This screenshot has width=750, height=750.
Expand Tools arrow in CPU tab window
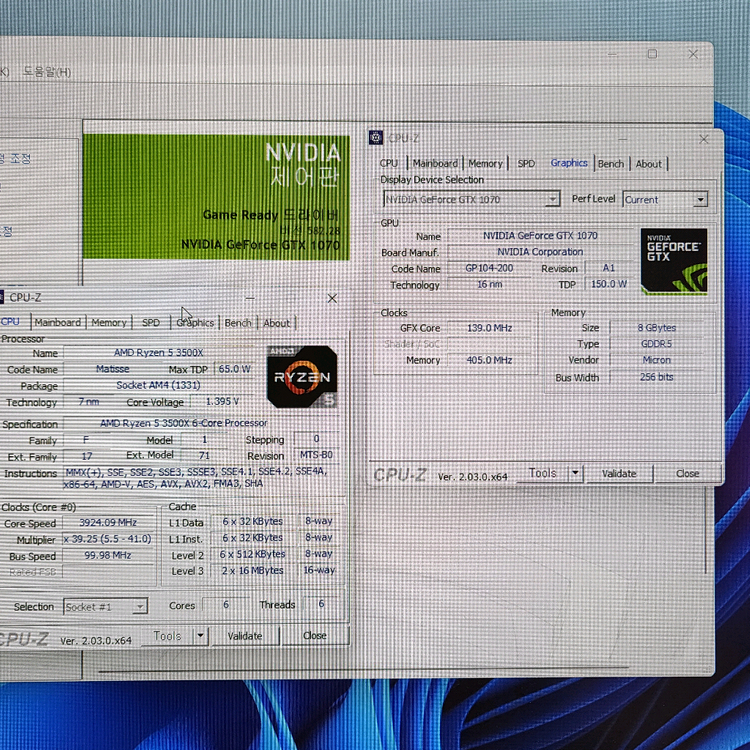200,636
